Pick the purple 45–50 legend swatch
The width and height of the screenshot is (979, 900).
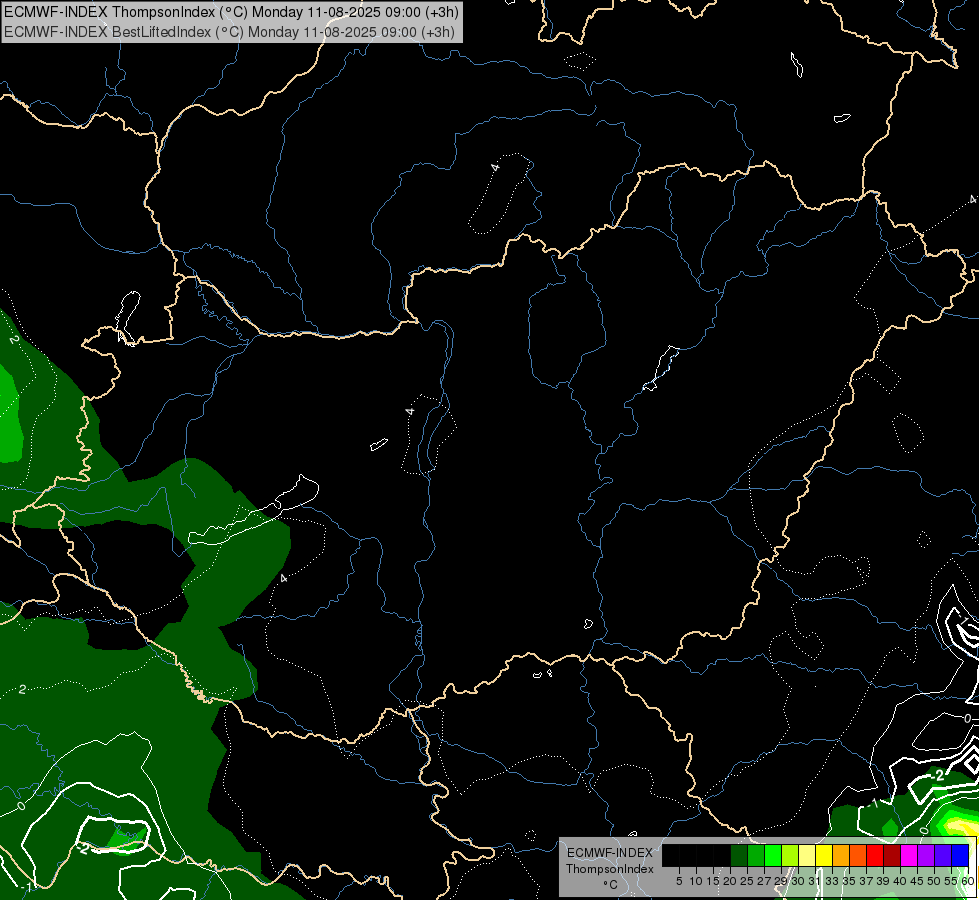[926, 856]
